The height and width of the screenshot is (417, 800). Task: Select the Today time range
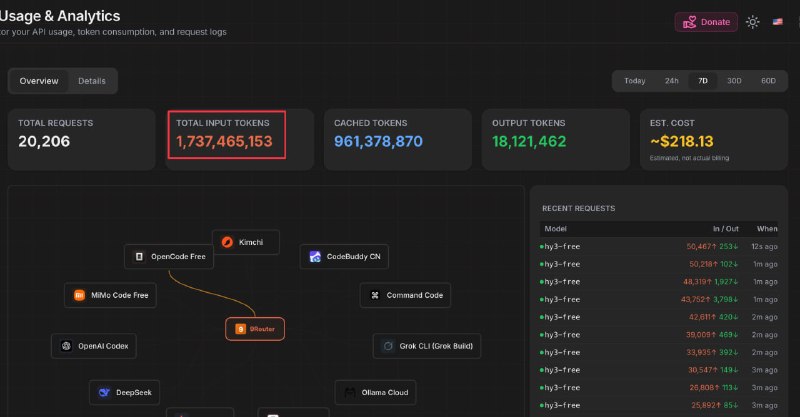click(x=635, y=81)
